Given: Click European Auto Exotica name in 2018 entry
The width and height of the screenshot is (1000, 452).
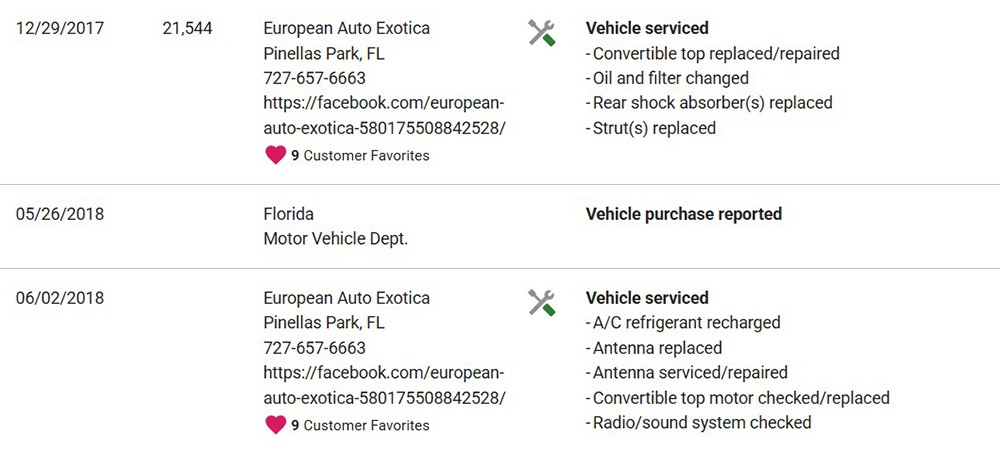Looking at the screenshot, I should [x=346, y=298].
